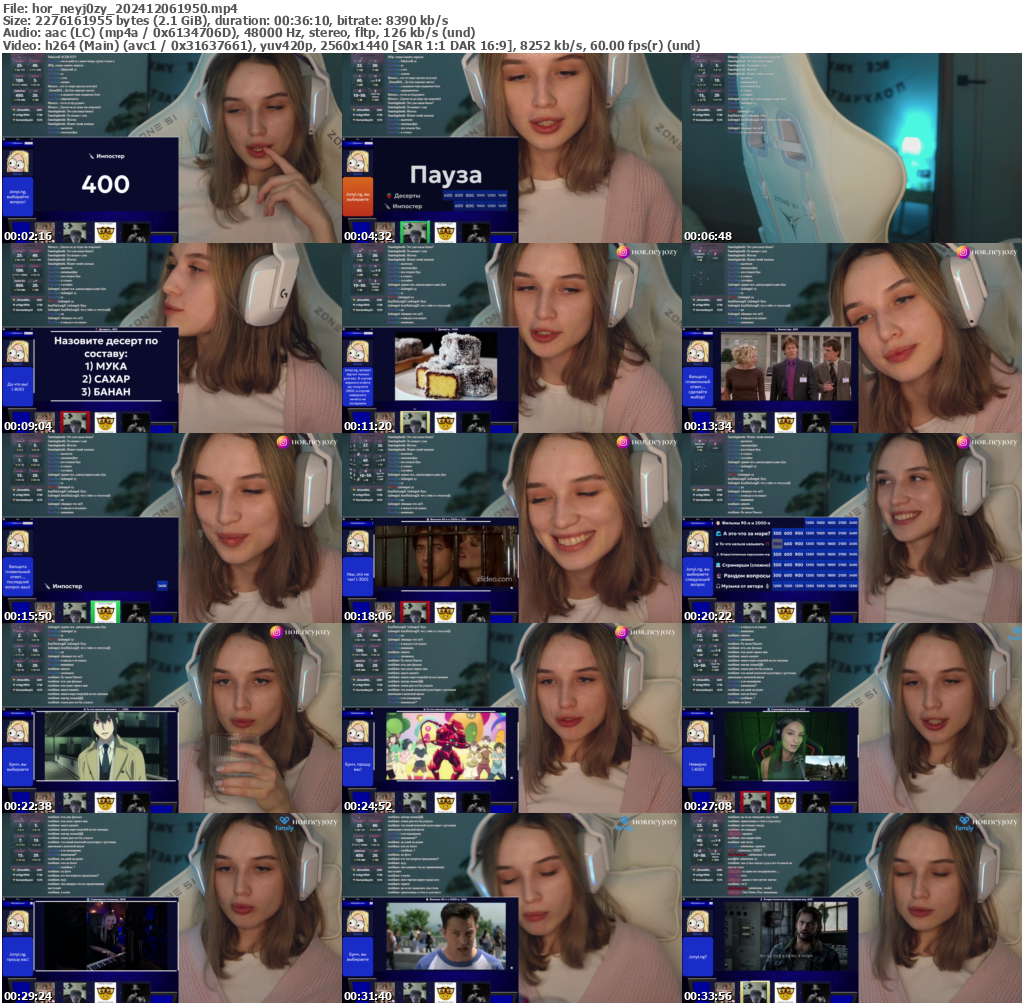
Task: Click the icon next to 'А это что за море?'
Action: (717, 534)
